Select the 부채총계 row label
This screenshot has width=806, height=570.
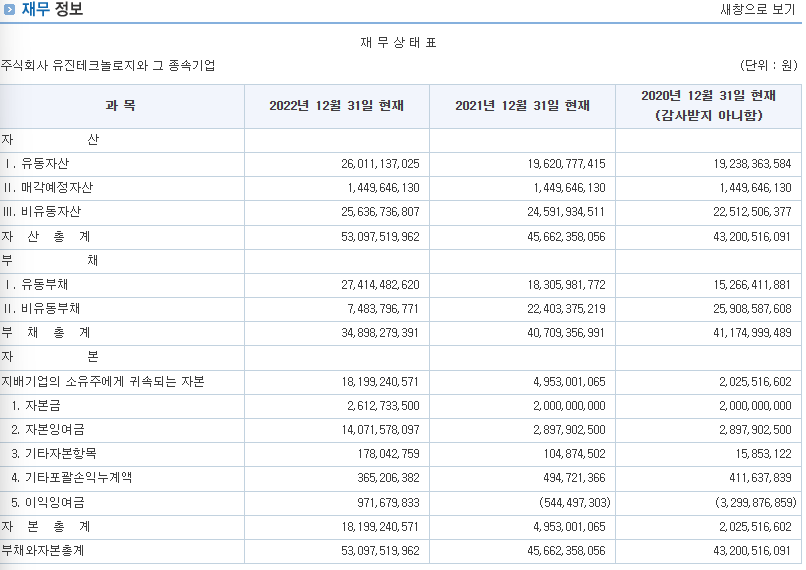(x=46, y=333)
